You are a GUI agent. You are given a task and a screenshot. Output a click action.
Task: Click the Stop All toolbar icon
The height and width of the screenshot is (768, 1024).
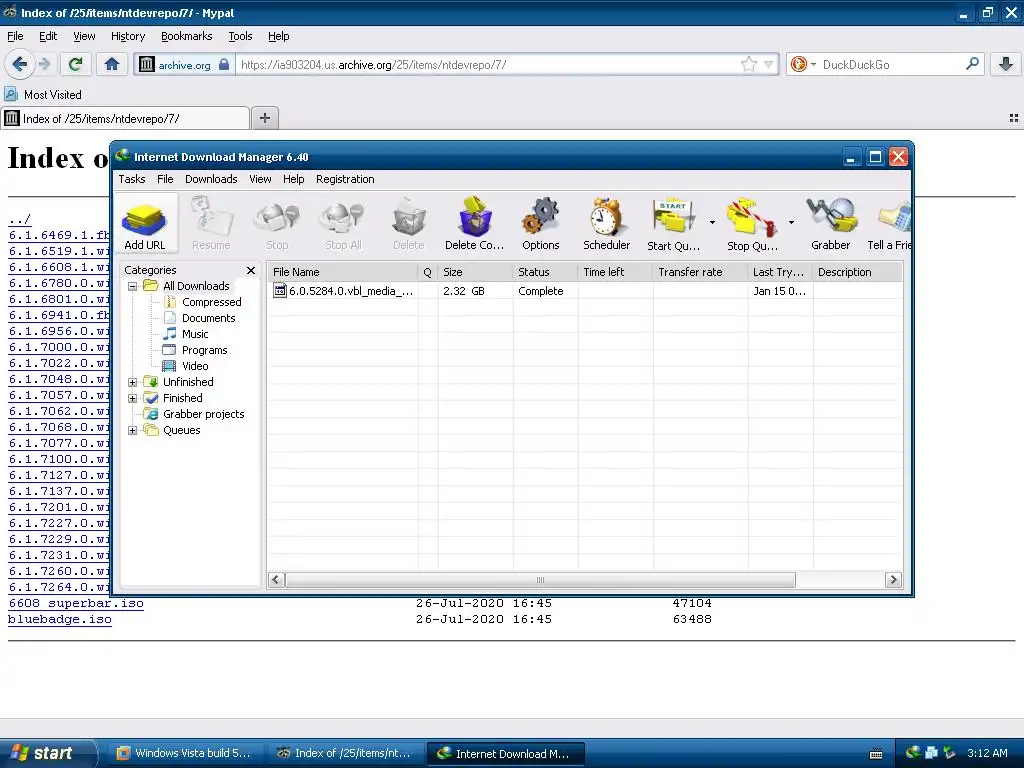[344, 224]
